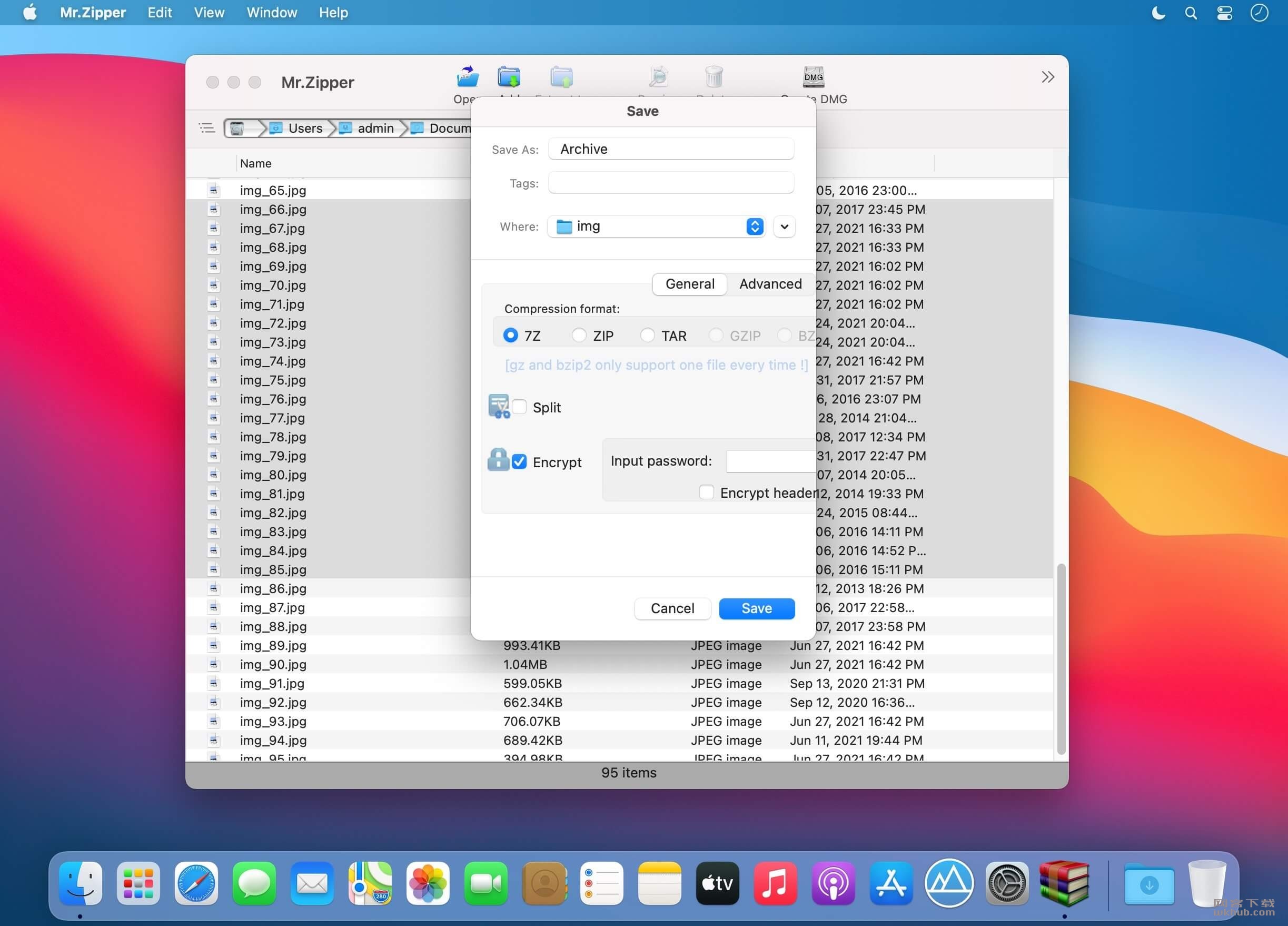This screenshot has width=1288, height=926.
Task: Enable the Encrypt header checkbox
Action: (x=706, y=492)
